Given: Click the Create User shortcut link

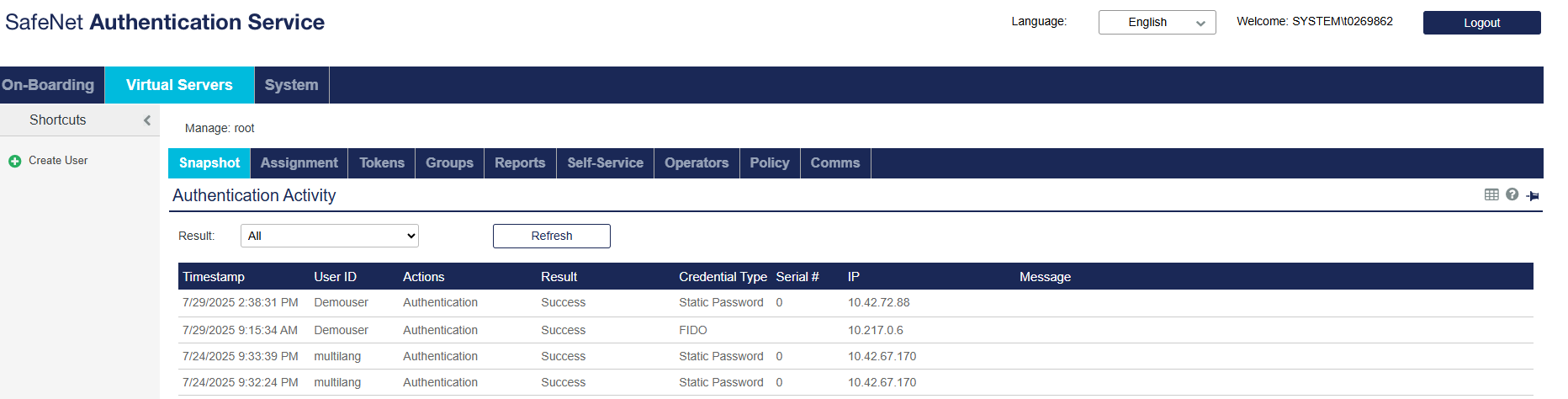Looking at the screenshot, I should [58, 161].
